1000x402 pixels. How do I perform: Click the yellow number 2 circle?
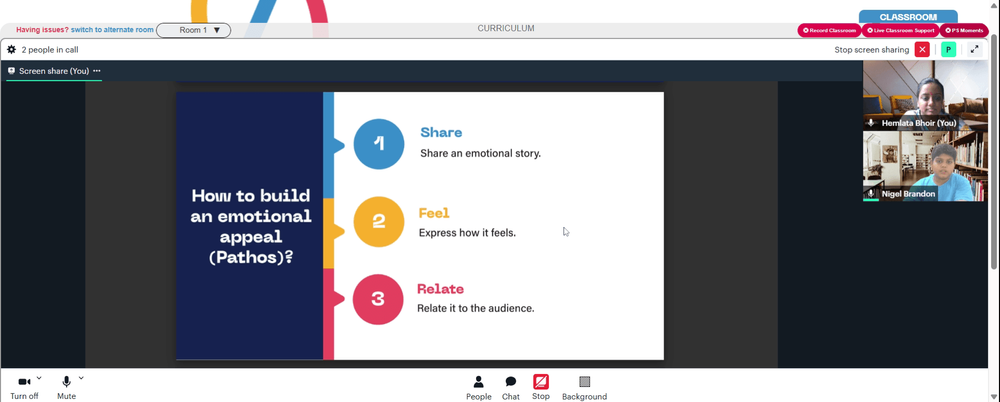click(x=379, y=221)
